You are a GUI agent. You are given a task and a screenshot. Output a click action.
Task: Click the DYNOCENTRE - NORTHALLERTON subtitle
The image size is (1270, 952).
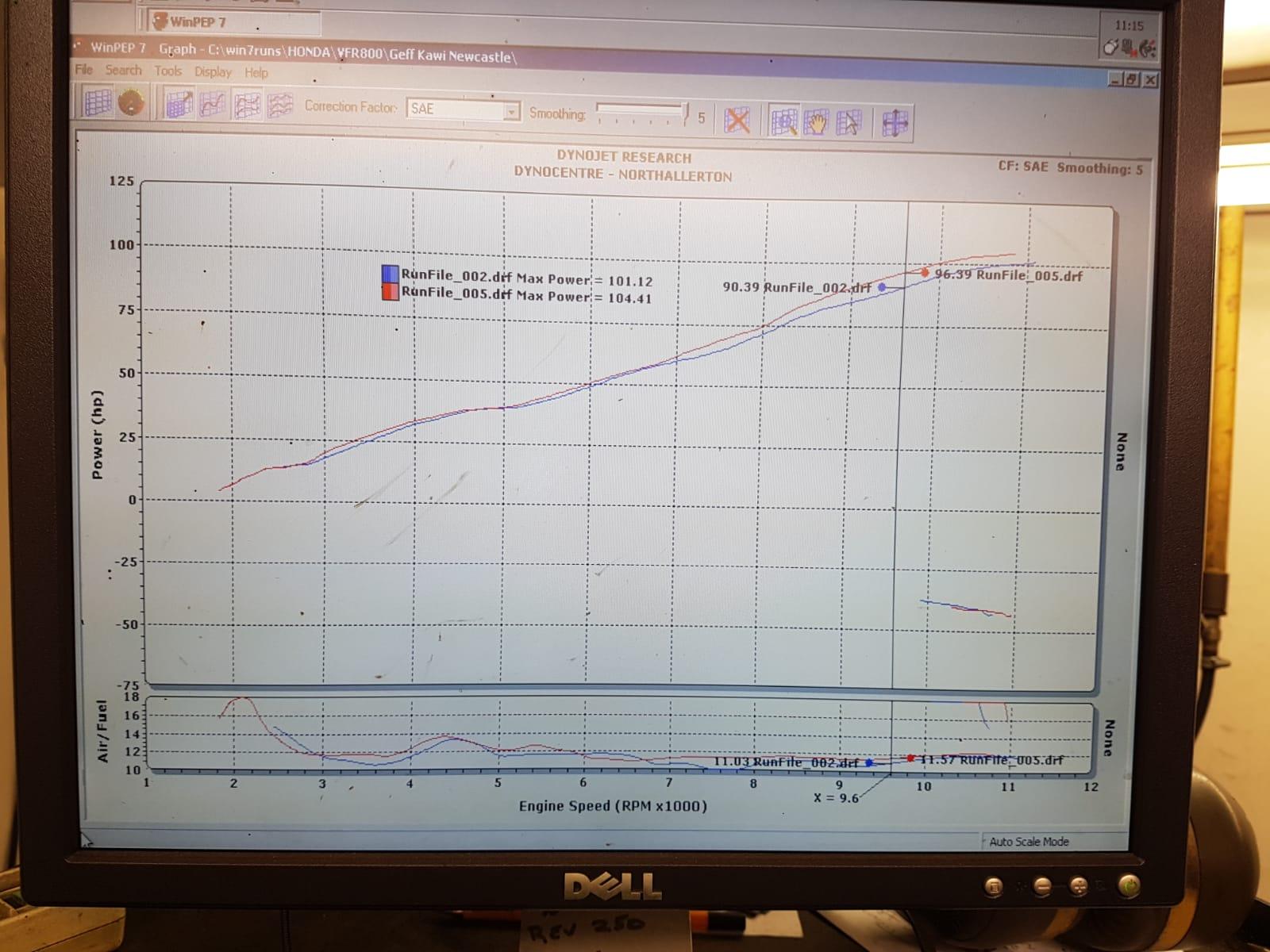tap(623, 175)
